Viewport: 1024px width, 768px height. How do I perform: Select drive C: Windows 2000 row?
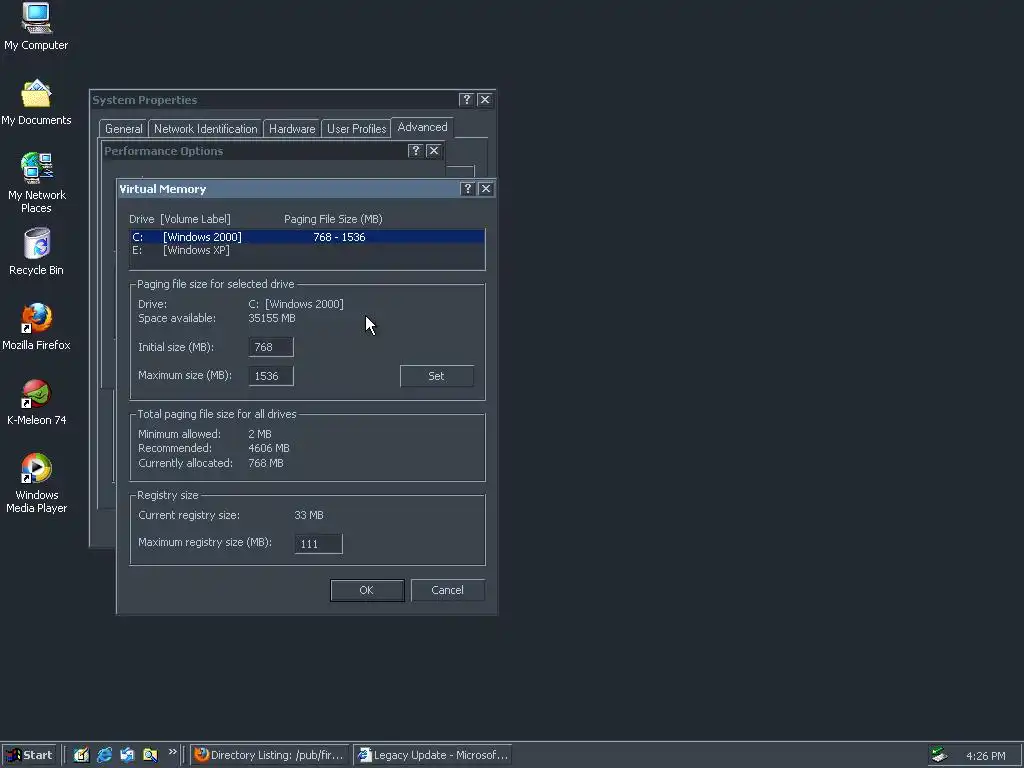(x=307, y=237)
